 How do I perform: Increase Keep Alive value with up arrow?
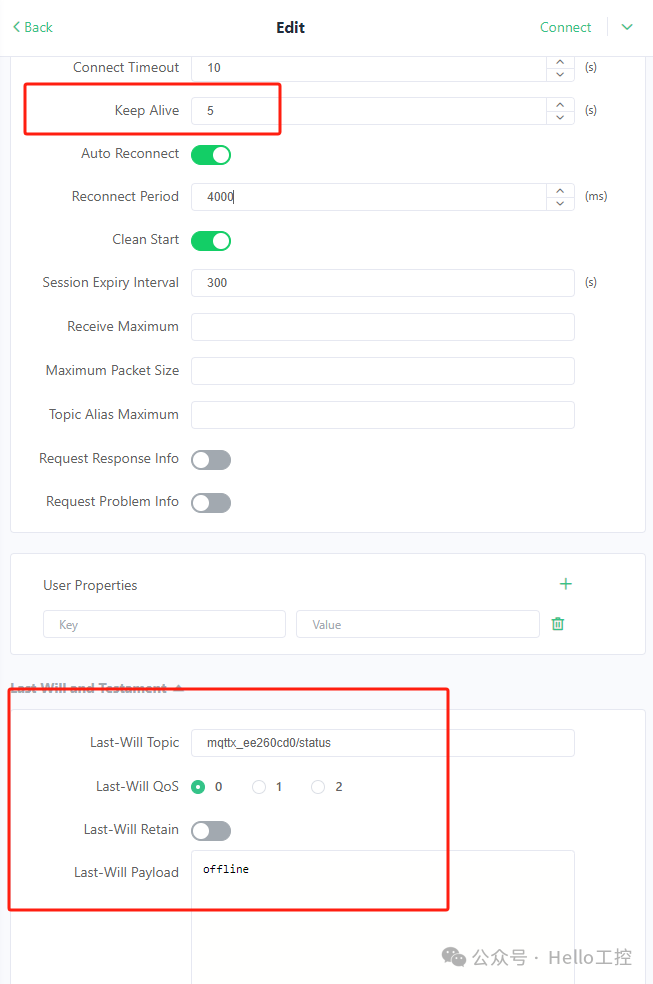[x=560, y=104]
